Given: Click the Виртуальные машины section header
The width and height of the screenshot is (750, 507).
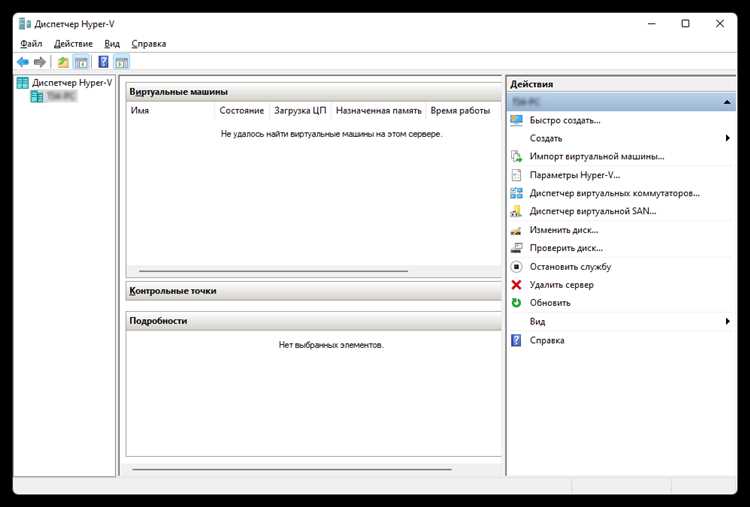Looking at the screenshot, I should coord(314,92).
